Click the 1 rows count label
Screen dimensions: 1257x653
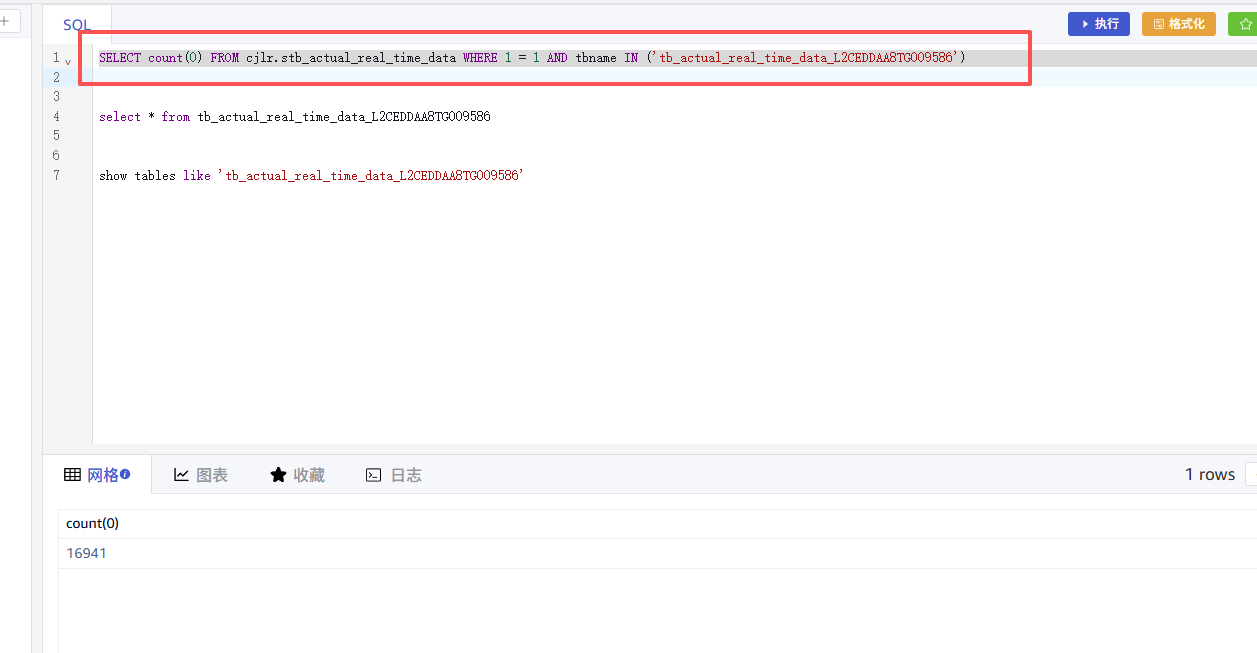point(1209,475)
